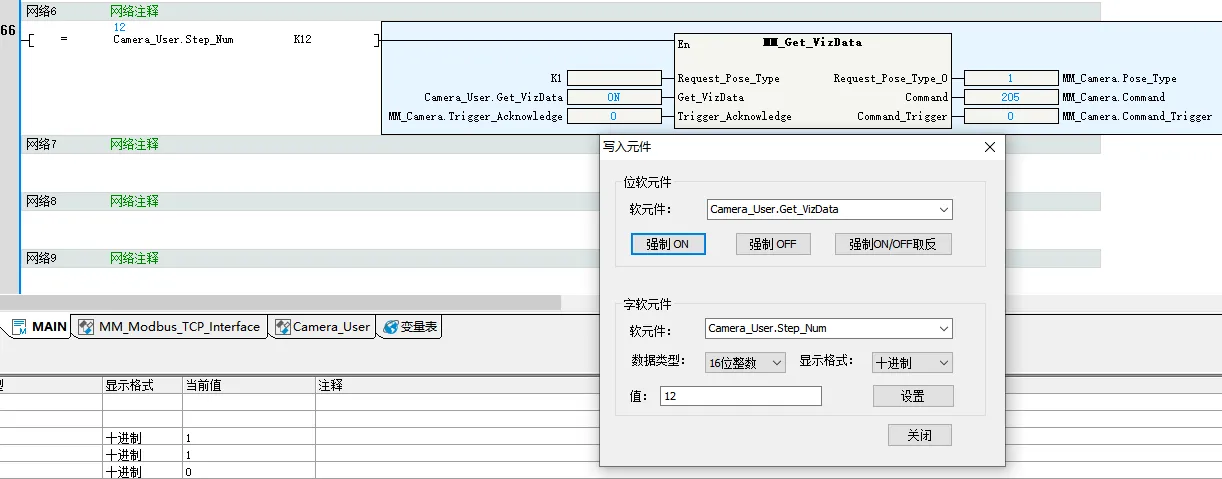Open the bit device Camera_User.Get_VizData dropdown
The height and width of the screenshot is (479, 1222).
pyautogui.click(x=944, y=210)
